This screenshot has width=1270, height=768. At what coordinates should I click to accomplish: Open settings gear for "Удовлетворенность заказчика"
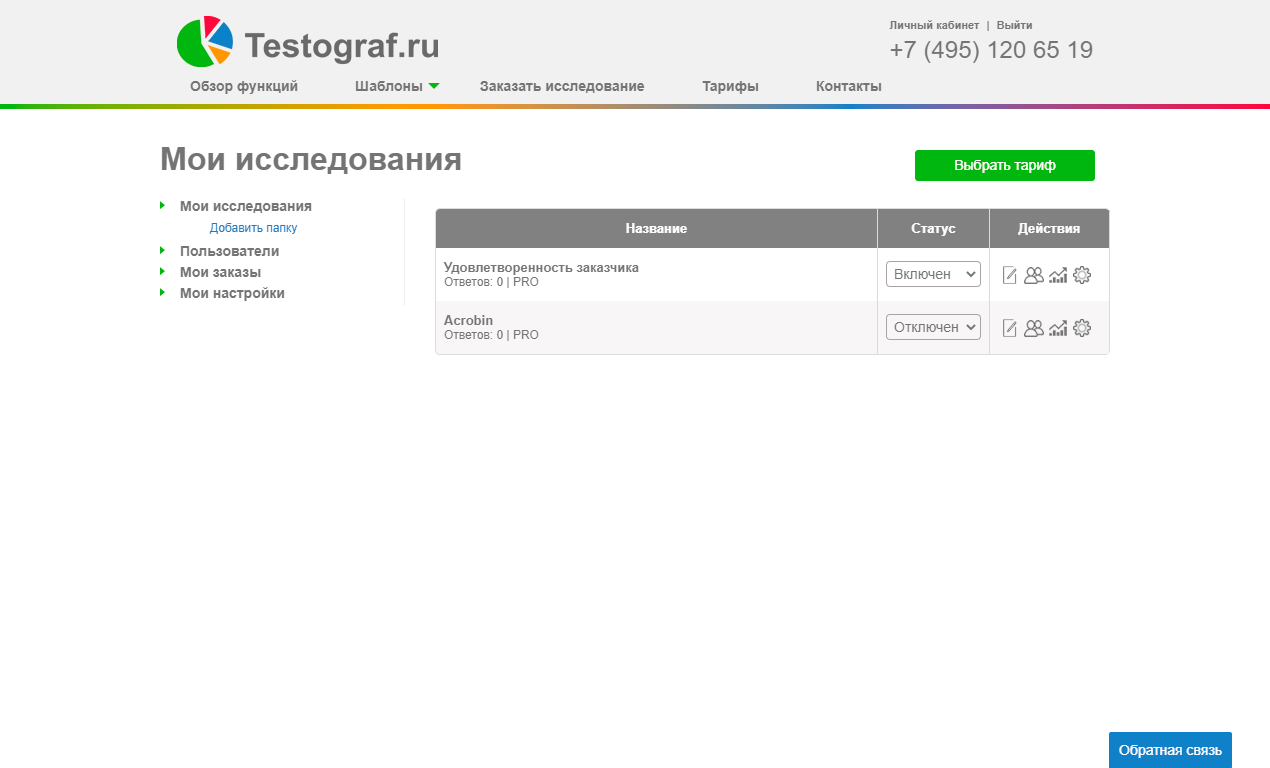1083,273
